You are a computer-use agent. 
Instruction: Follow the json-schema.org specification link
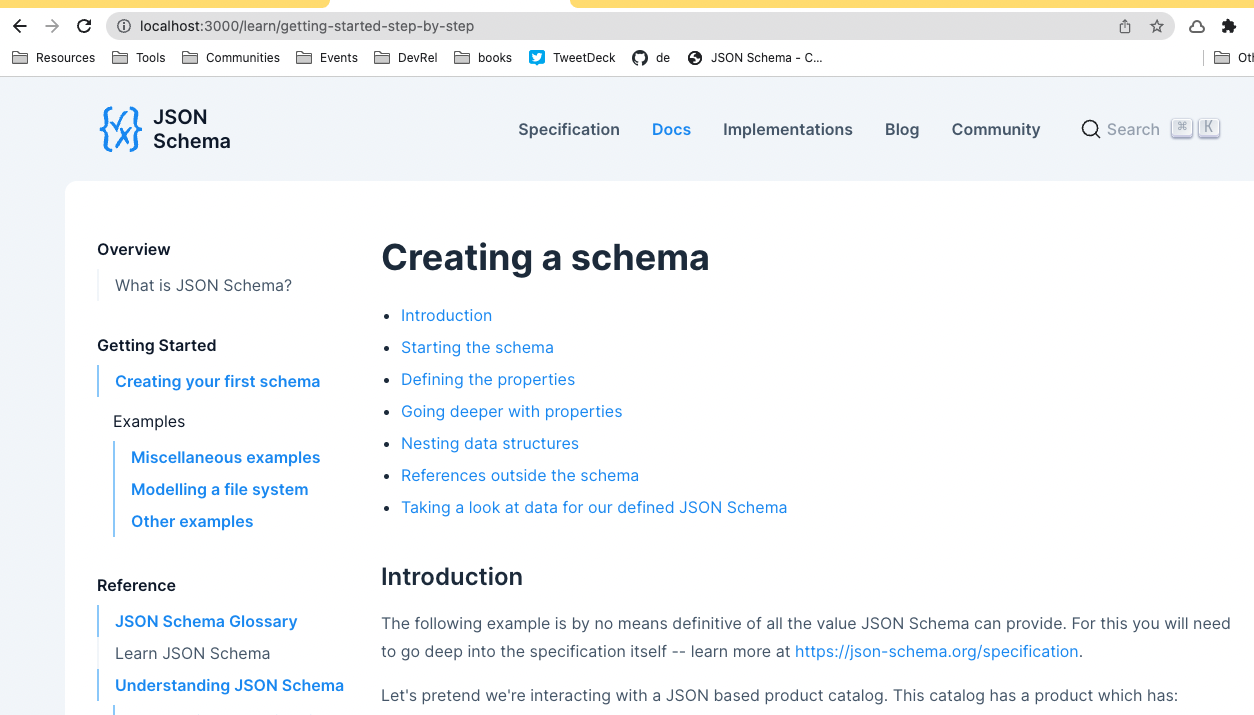pos(936,651)
